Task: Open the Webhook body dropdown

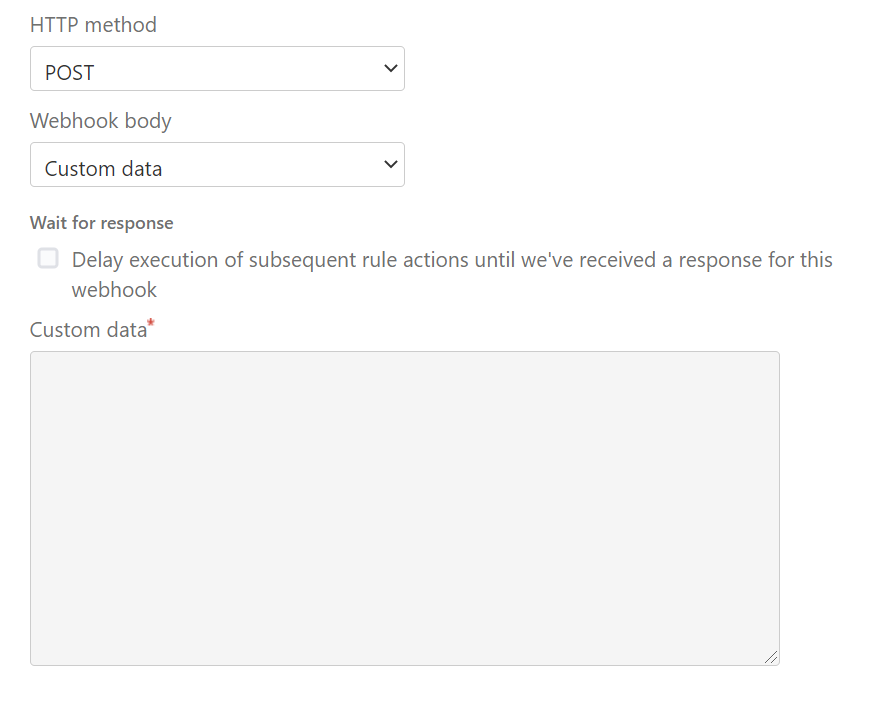Action: (x=217, y=165)
